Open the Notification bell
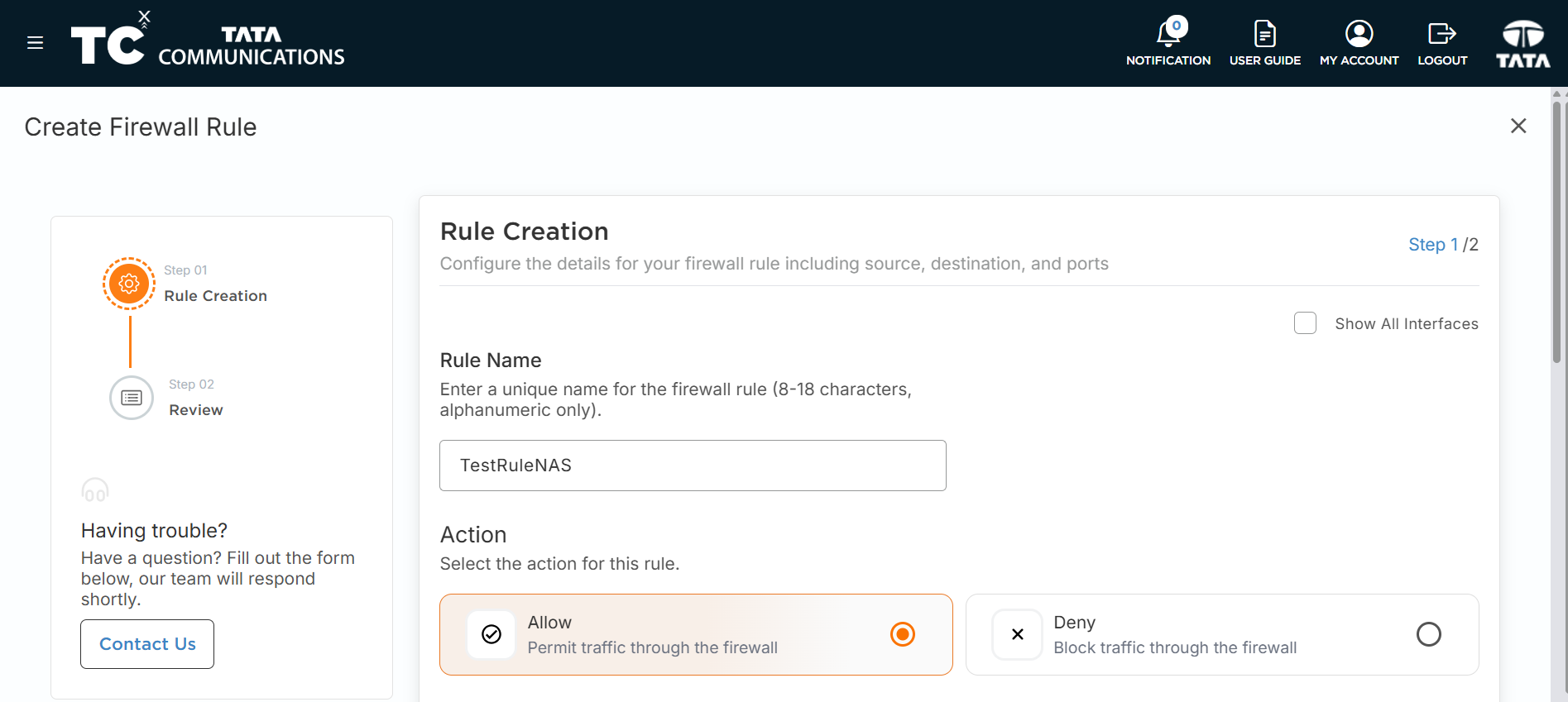Screen dimensions: 1568x702 click(1168, 34)
